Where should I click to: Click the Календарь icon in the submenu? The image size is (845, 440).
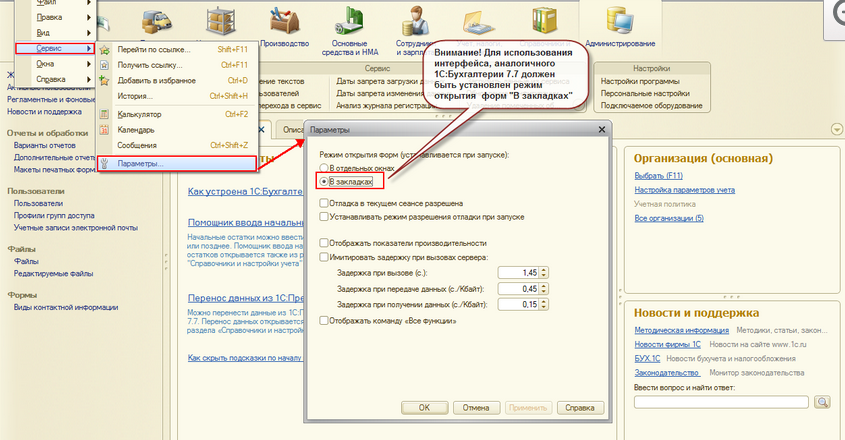pyautogui.click(x=105, y=130)
